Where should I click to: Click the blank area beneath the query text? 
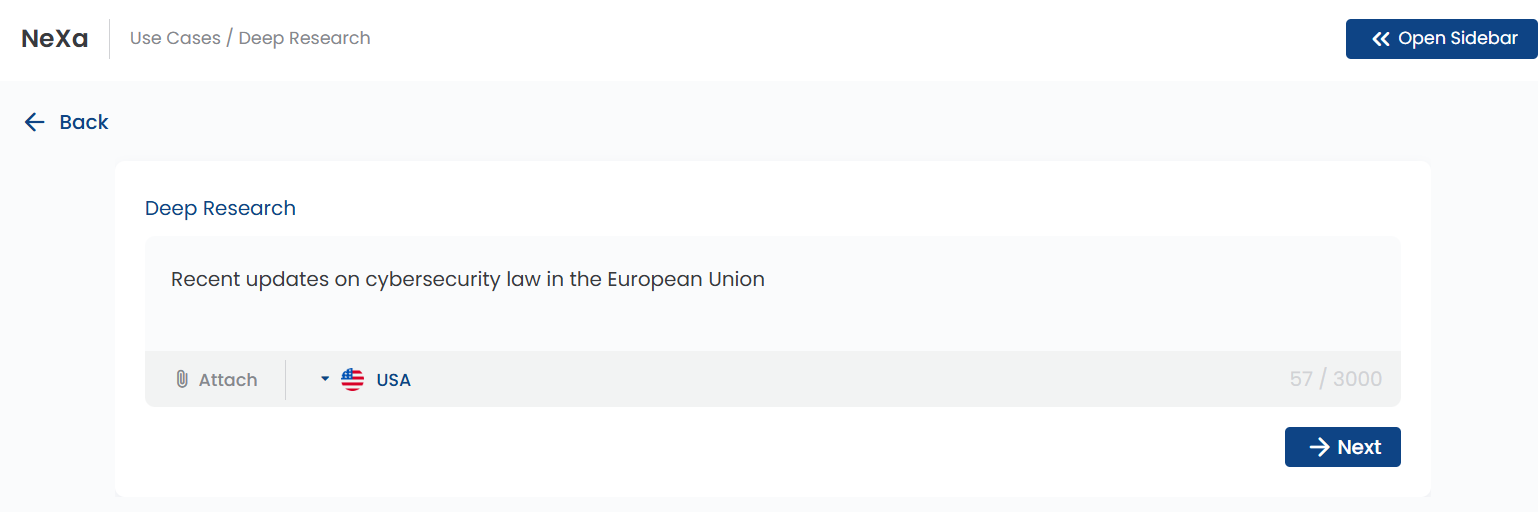tap(773, 322)
